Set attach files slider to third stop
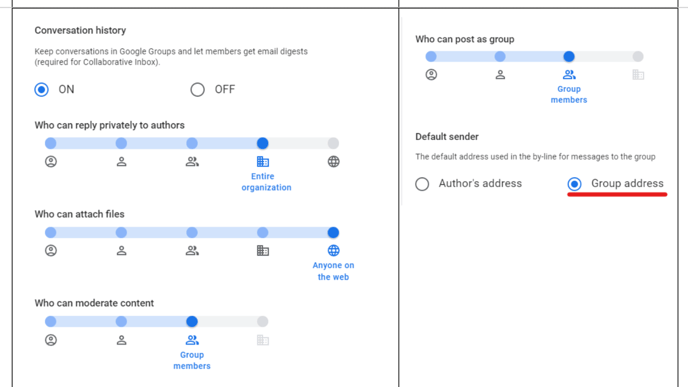The image size is (688, 387). tap(192, 233)
